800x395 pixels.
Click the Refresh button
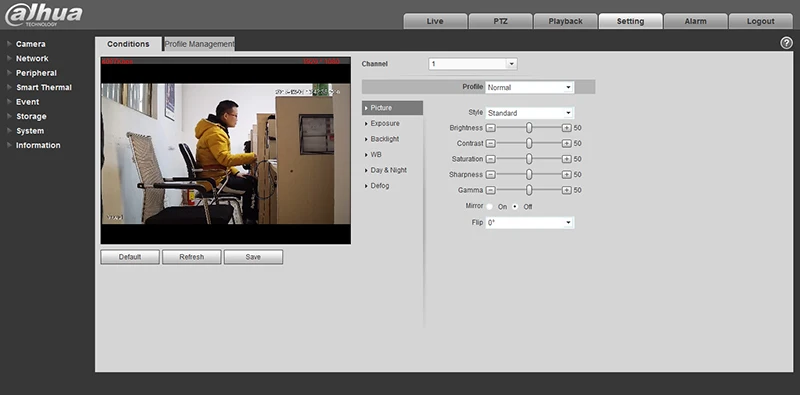pos(192,257)
